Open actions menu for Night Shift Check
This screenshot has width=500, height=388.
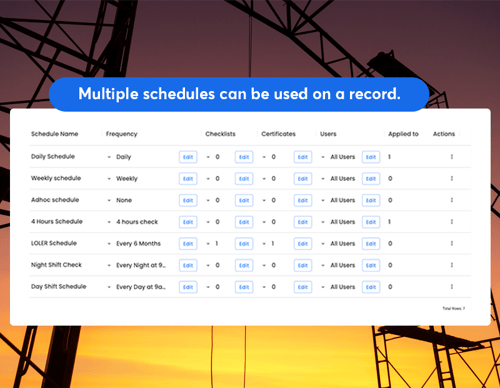coord(452,265)
